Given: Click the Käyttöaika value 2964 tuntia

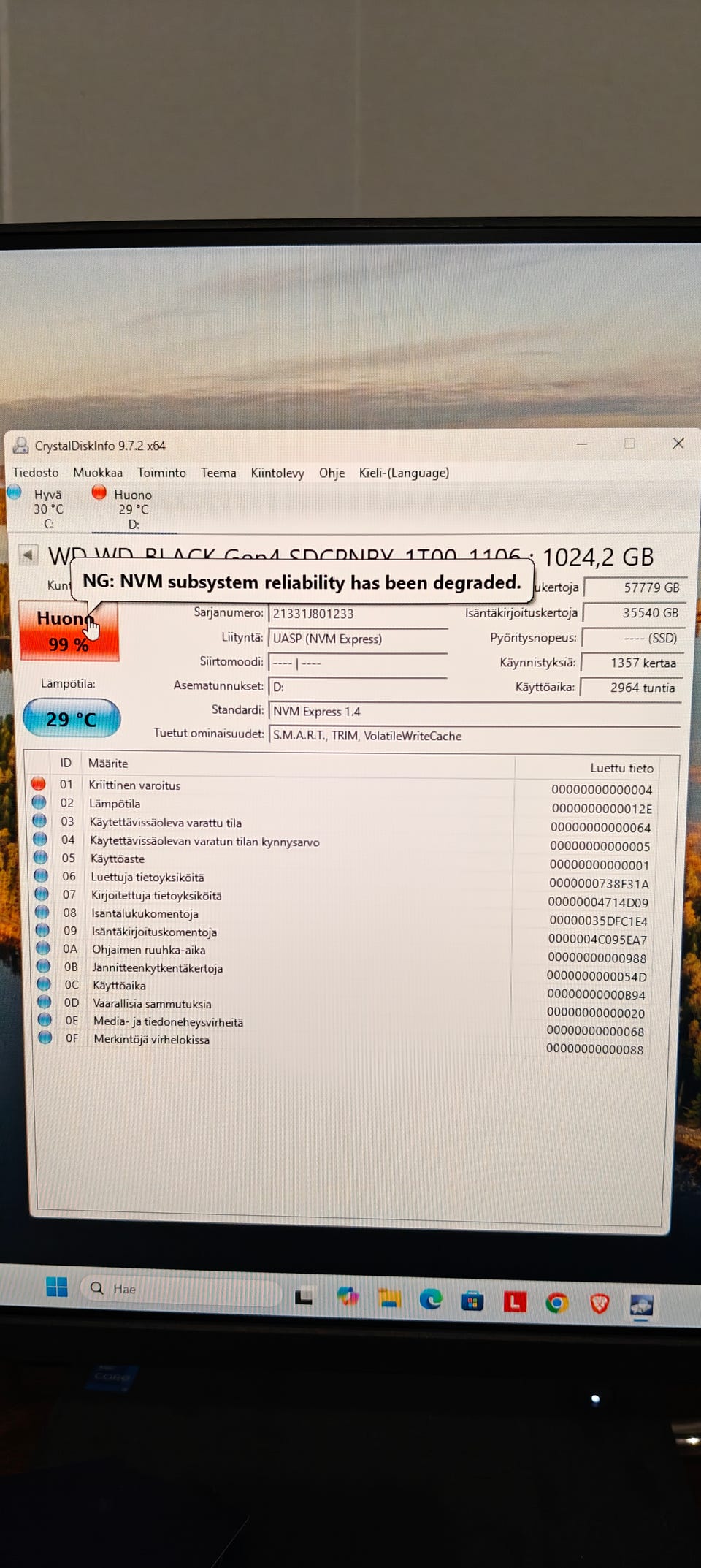Looking at the screenshot, I should point(631,688).
